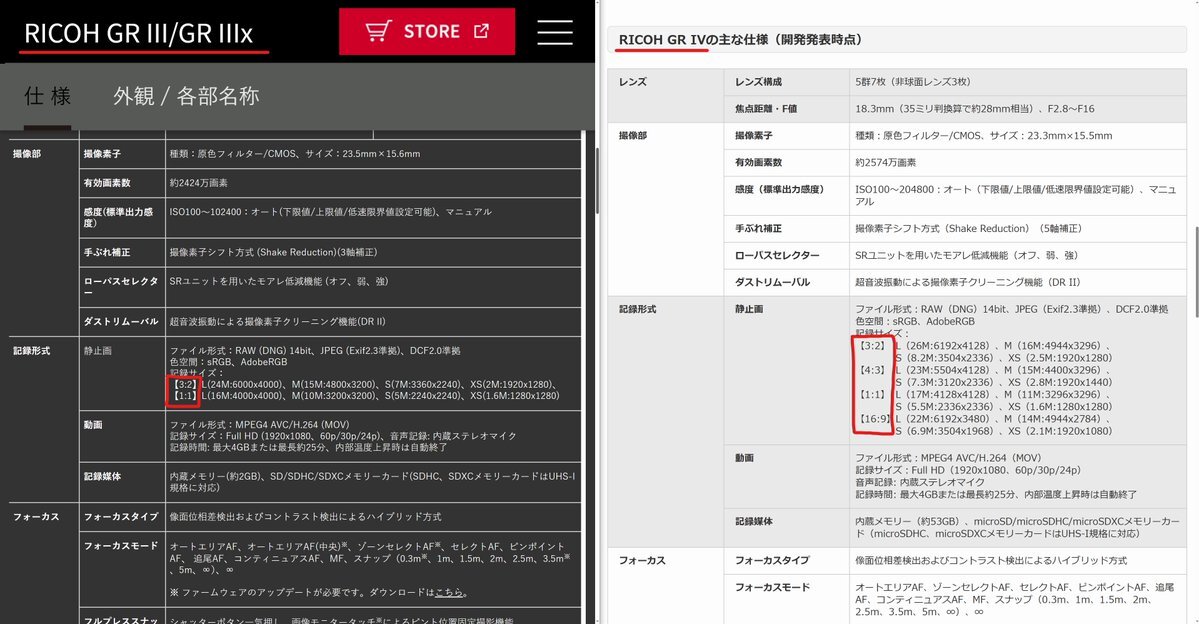Open the red STORE button
This screenshot has height=624, width=1199.
point(427,31)
